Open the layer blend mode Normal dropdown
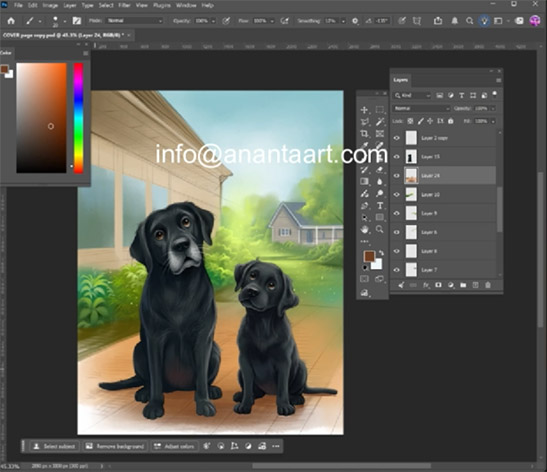 coord(421,108)
